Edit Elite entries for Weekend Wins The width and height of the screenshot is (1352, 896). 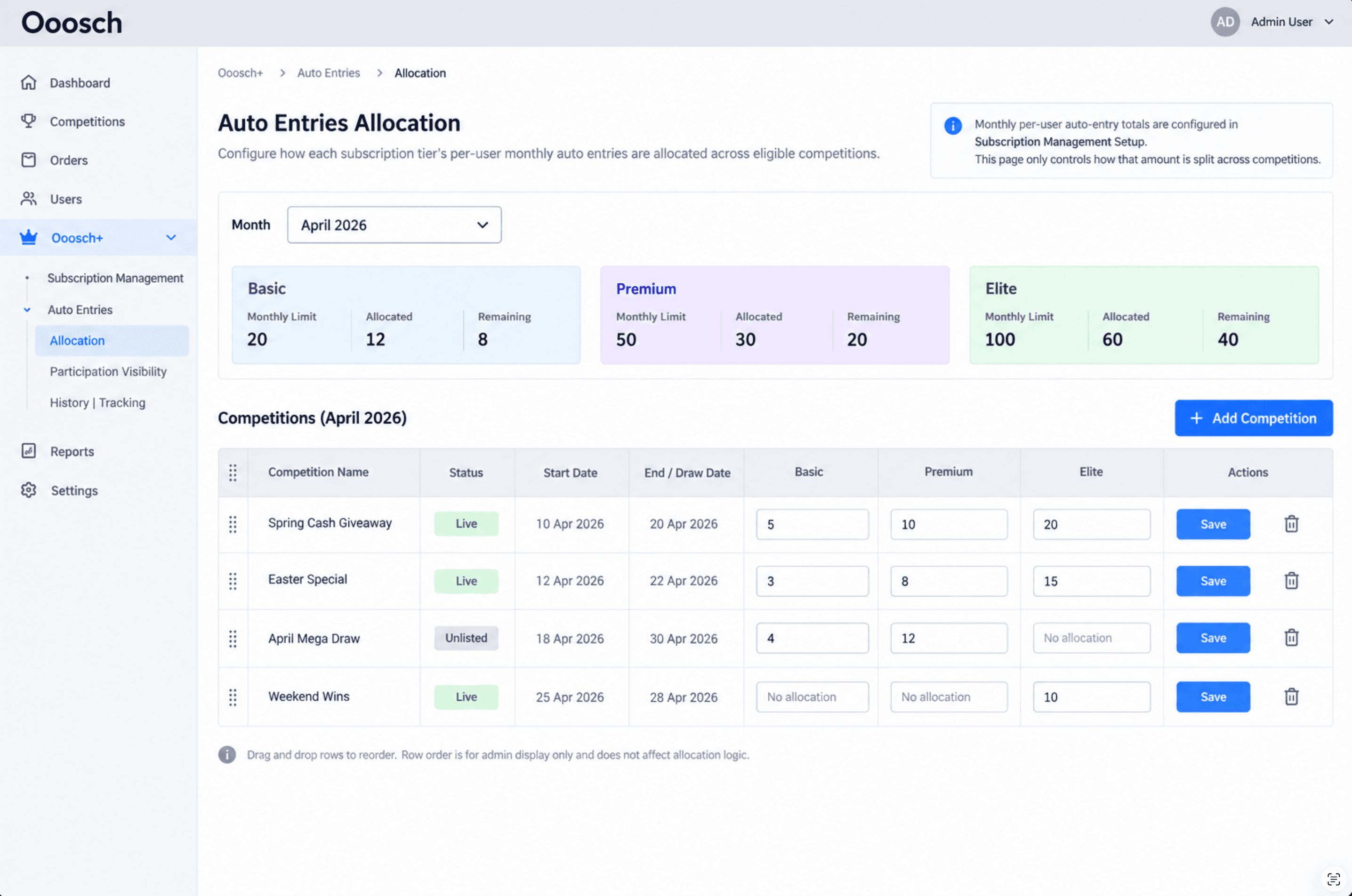tap(1091, 697)
